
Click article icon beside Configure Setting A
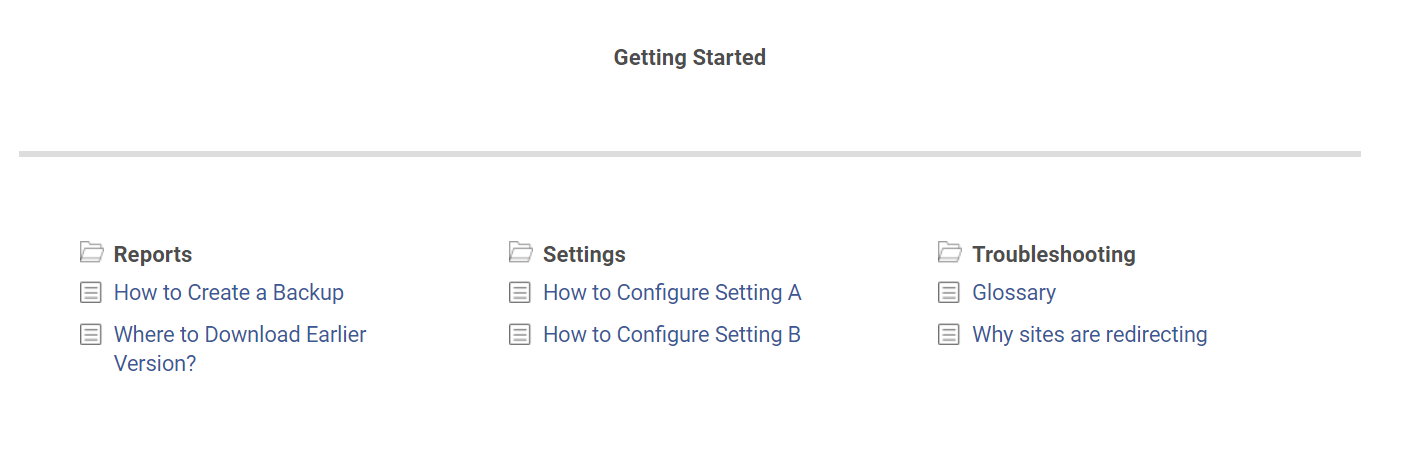click(520, 293)
